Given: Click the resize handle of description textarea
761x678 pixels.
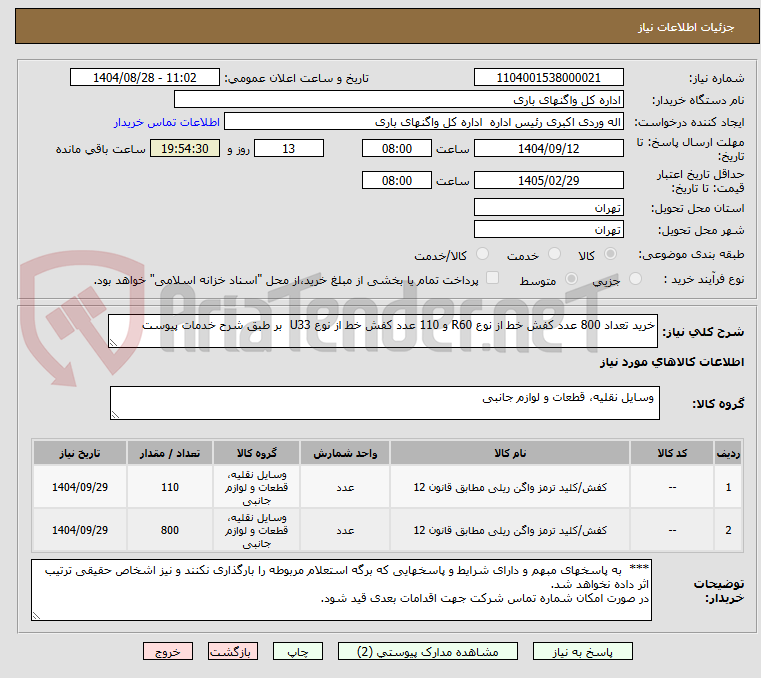Looking at the screenshot, I should coord(113,343).
